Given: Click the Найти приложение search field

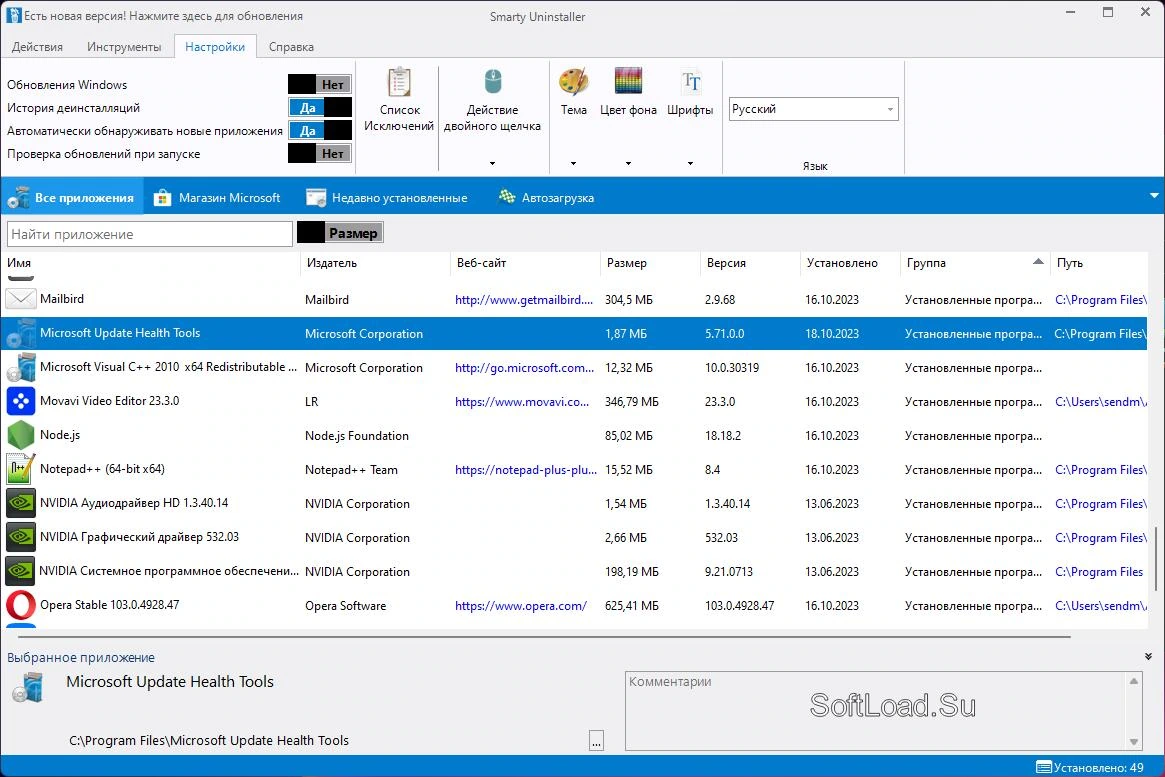Looking at the screenshot, I should click(x=149, y=234).
